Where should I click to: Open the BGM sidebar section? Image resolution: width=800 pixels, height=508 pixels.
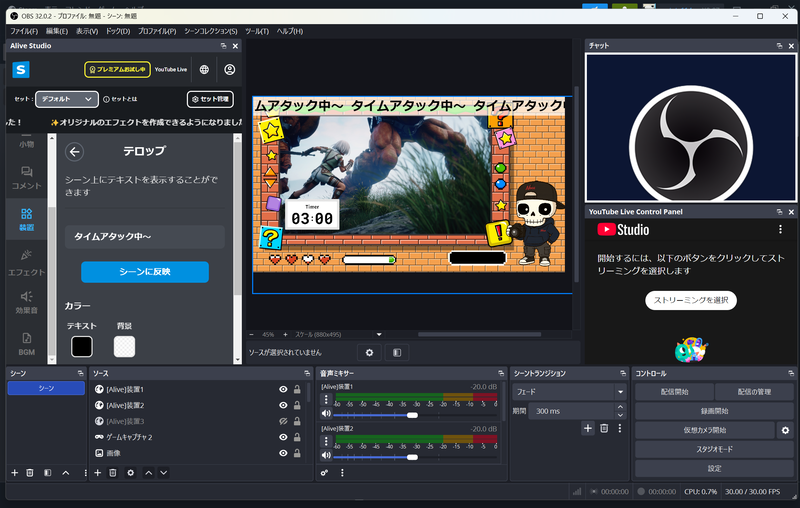point(27,344)
